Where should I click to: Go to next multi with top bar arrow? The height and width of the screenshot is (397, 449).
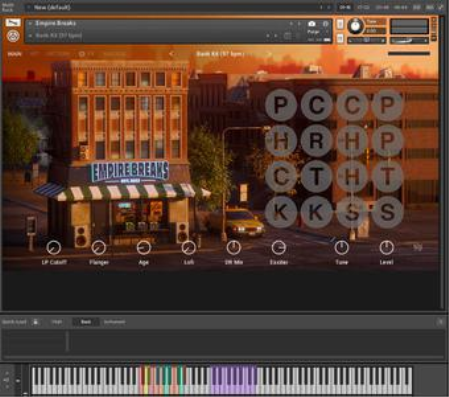coord(329,7)
